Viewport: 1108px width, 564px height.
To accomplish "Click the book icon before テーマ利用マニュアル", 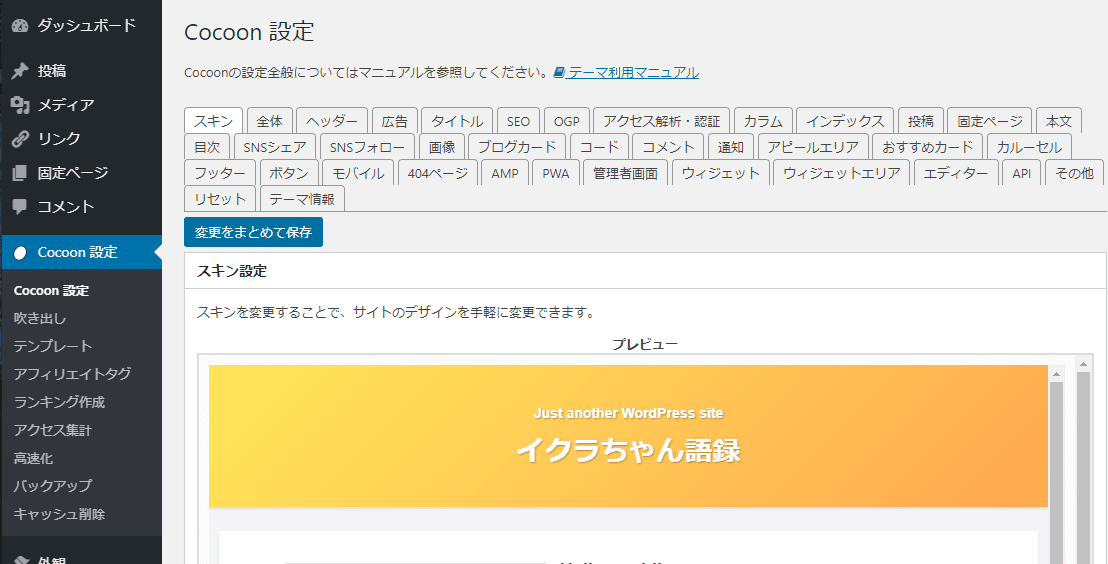I will click(x=559, y=72).
